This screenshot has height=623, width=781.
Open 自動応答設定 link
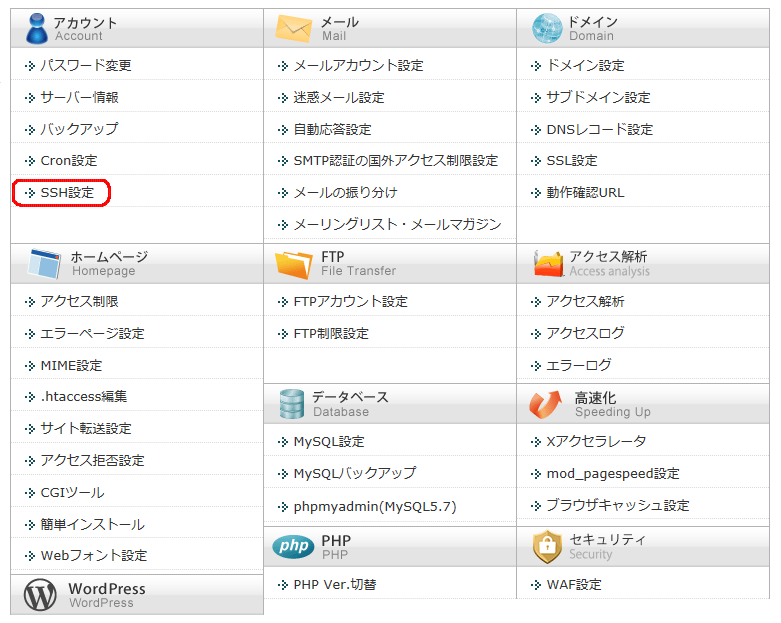pos(333,129)
